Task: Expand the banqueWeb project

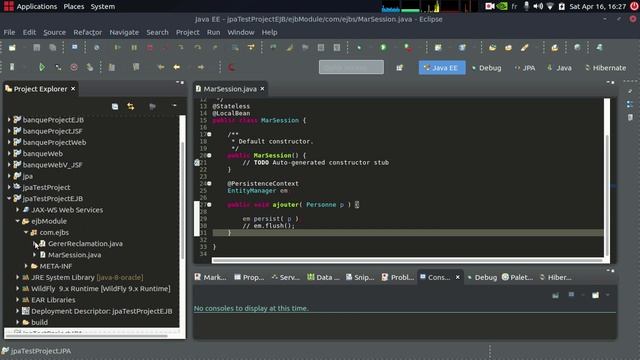Action: tap(9, 153)
